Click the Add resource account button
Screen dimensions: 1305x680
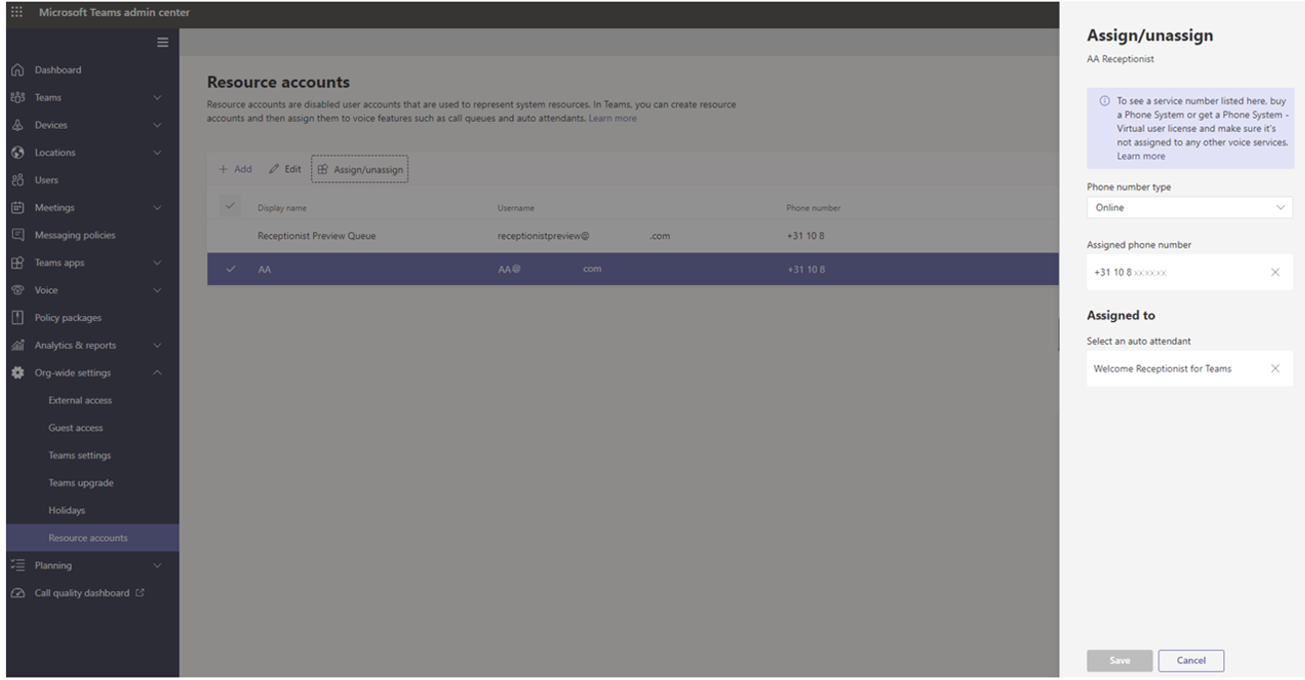tap(235, 169)
